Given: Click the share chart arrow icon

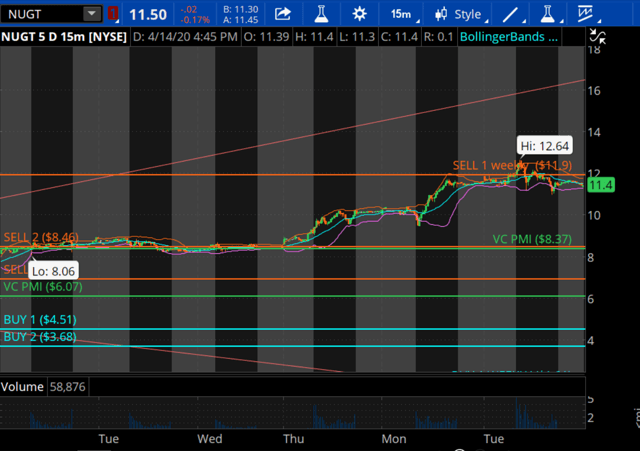Looking at the screenshot, I should coord(282,14).
